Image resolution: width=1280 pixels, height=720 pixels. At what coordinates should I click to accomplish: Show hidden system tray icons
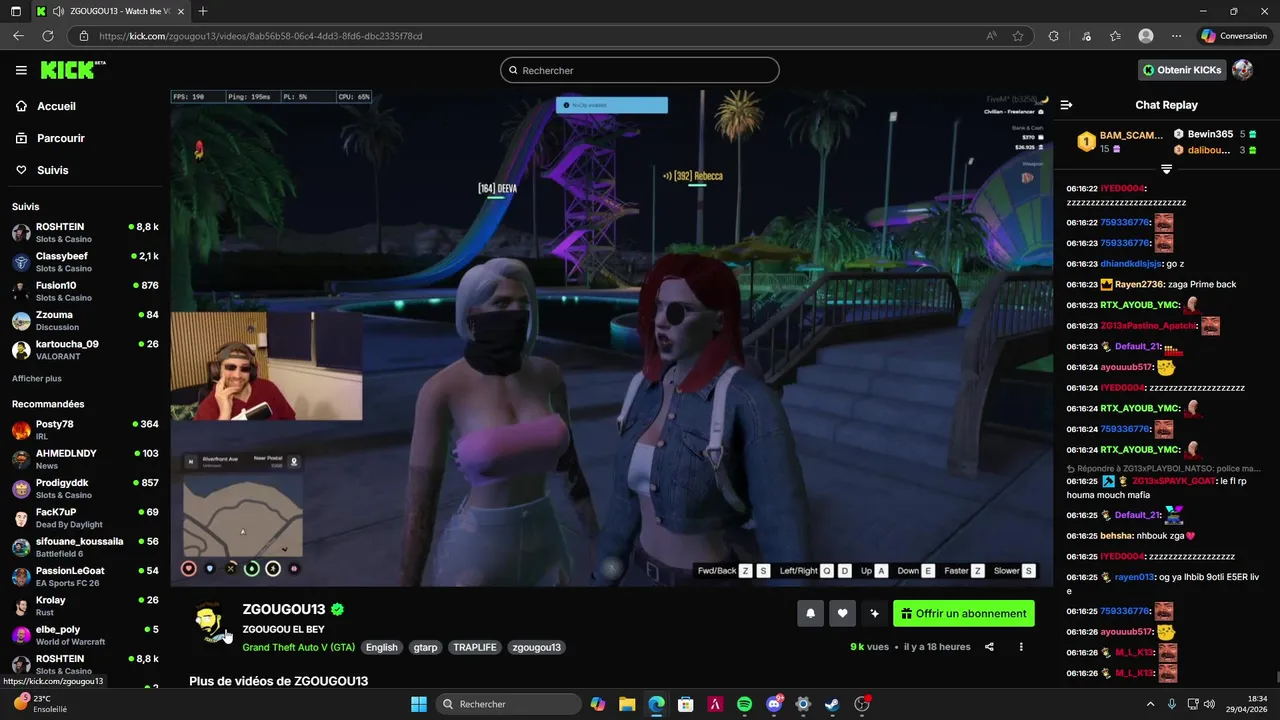pyautogui.click(x=1150, y=704)
